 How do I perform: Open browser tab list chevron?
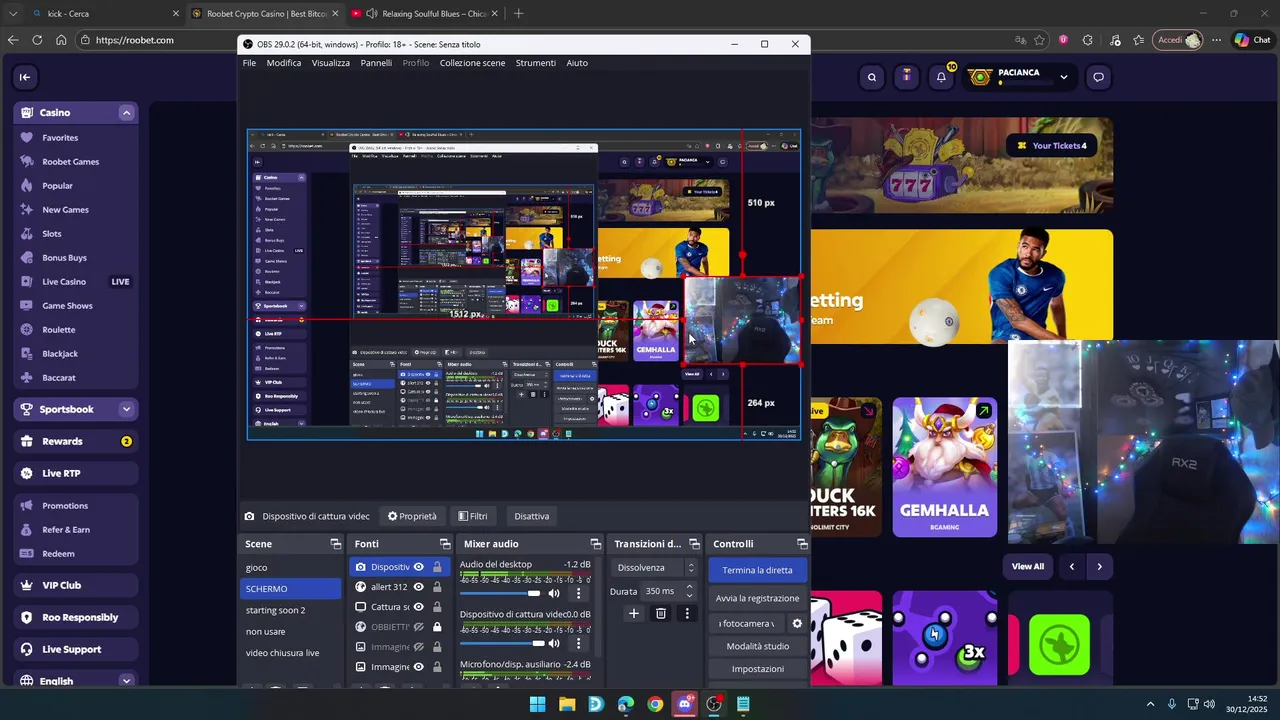(13, 14)
